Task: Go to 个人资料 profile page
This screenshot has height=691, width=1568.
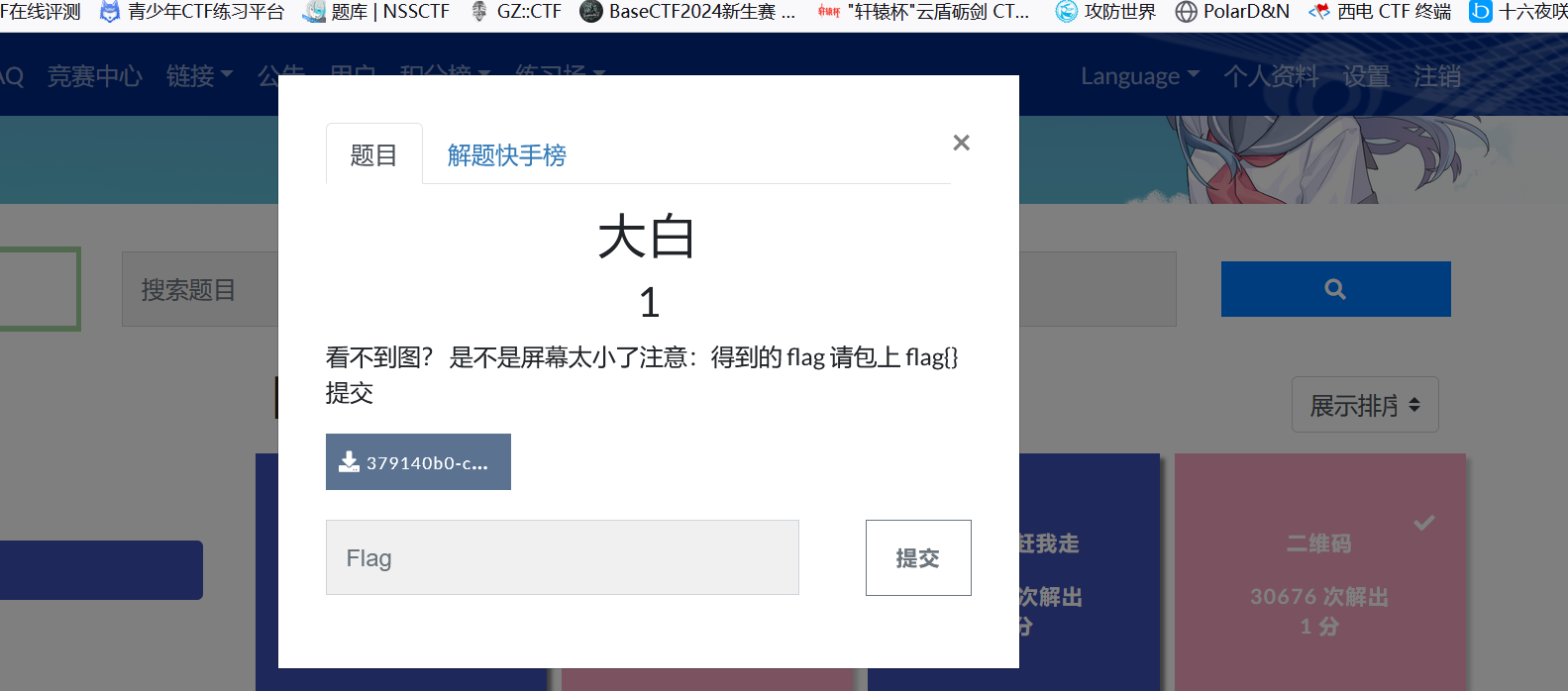Action: [x=1270, y=76]
